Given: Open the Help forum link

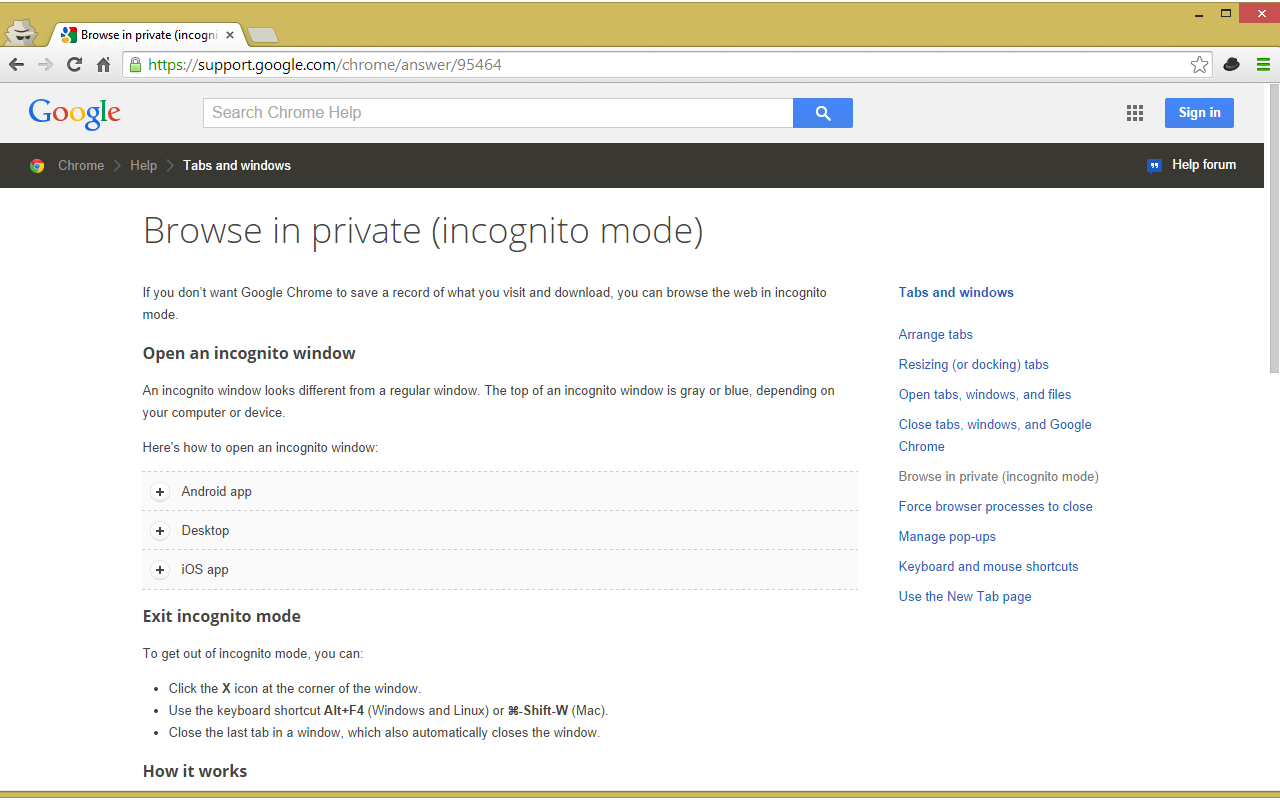Looking at the screenshot, I should tap(1204, 165).
